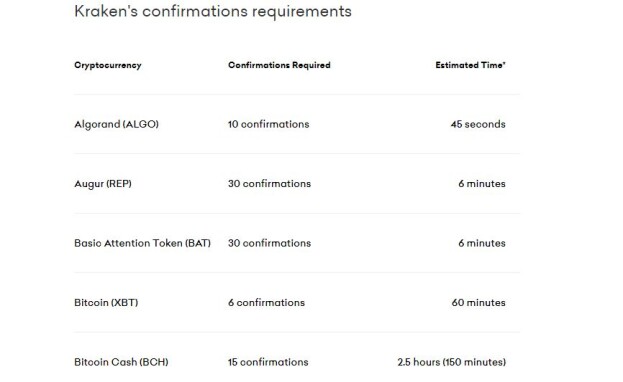Click the Kraken's confirmations requirements heading

tap(213, 12)
